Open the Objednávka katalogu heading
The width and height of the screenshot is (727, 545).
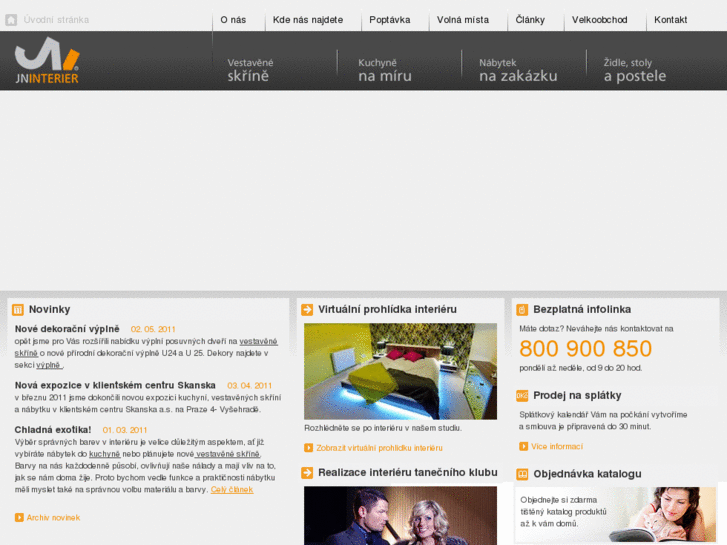pos(587,474)
